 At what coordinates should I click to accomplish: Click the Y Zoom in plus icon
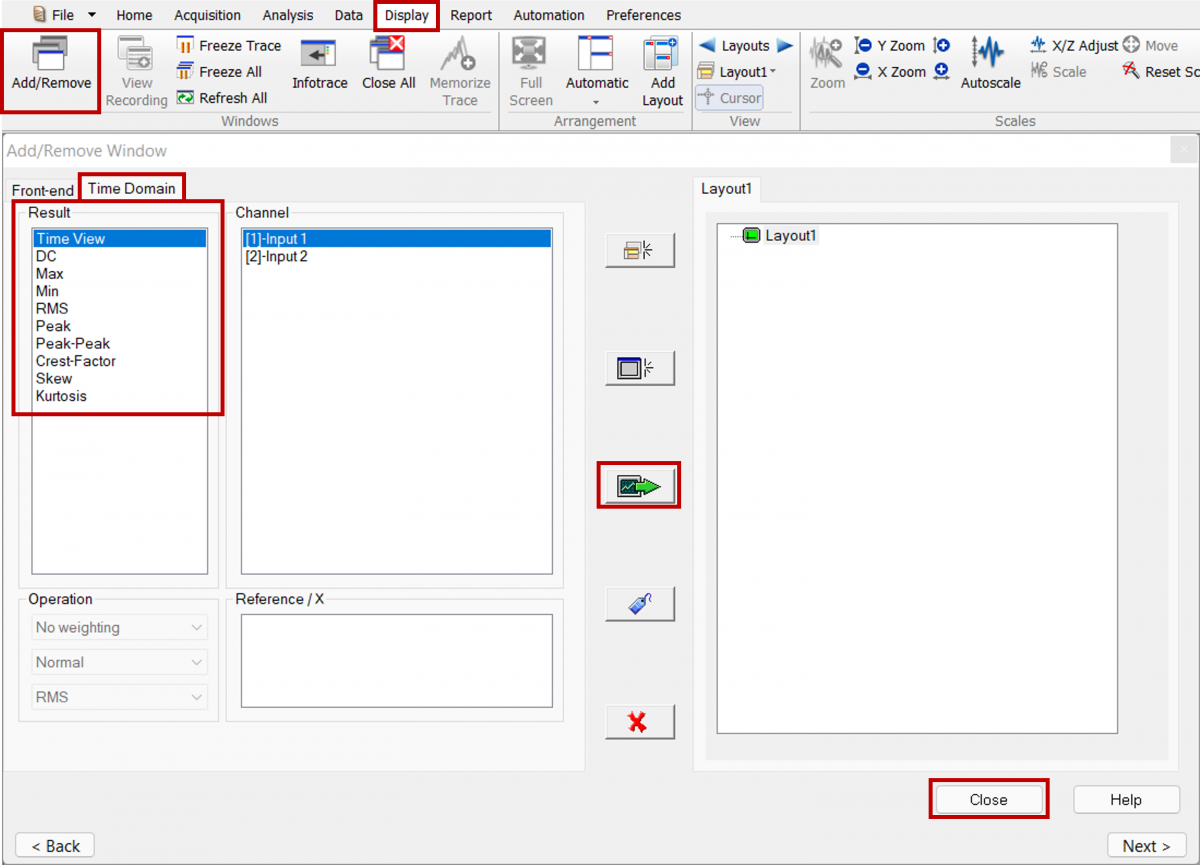pos(941,45)
